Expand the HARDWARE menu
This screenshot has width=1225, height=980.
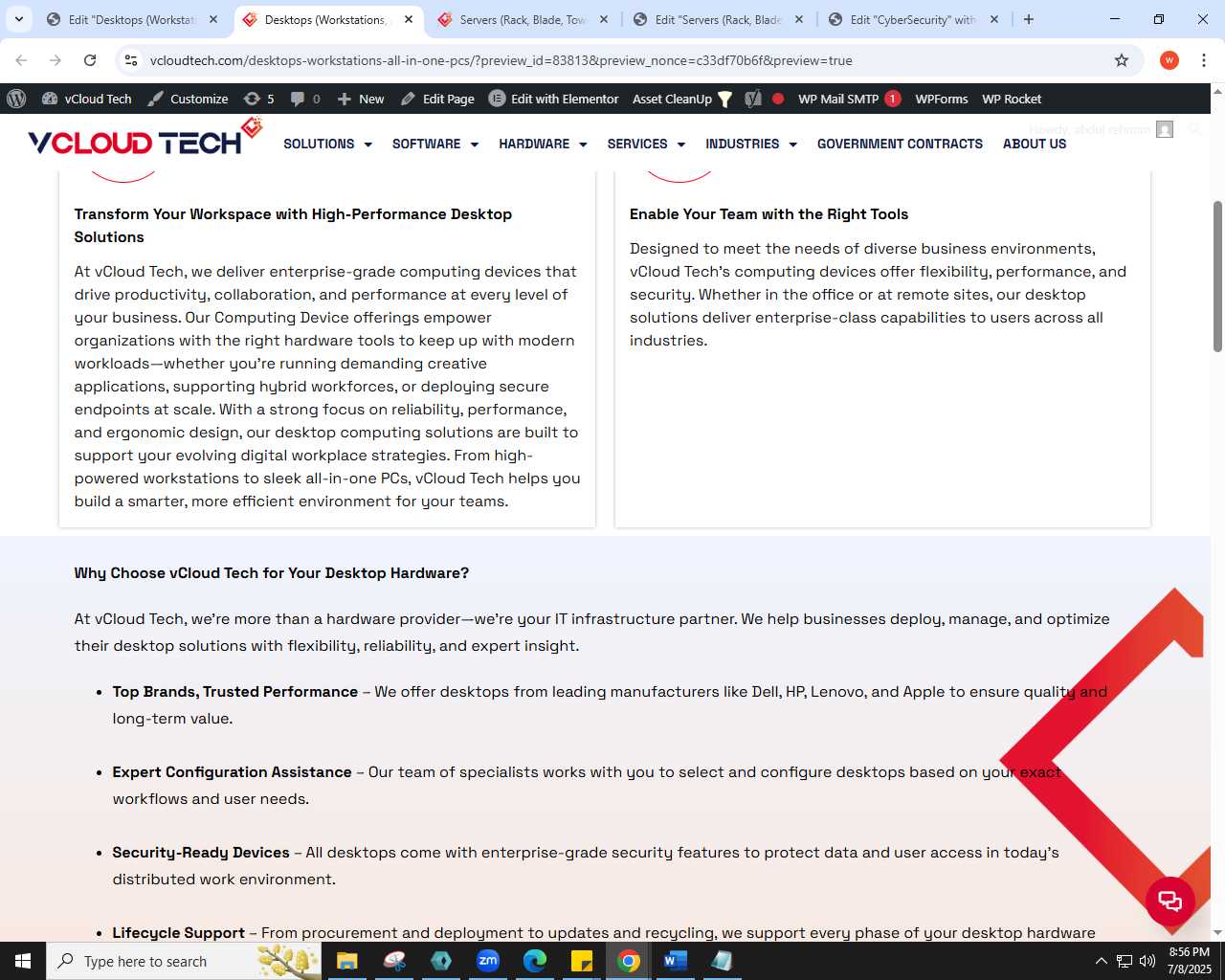(x=543, y=144)
